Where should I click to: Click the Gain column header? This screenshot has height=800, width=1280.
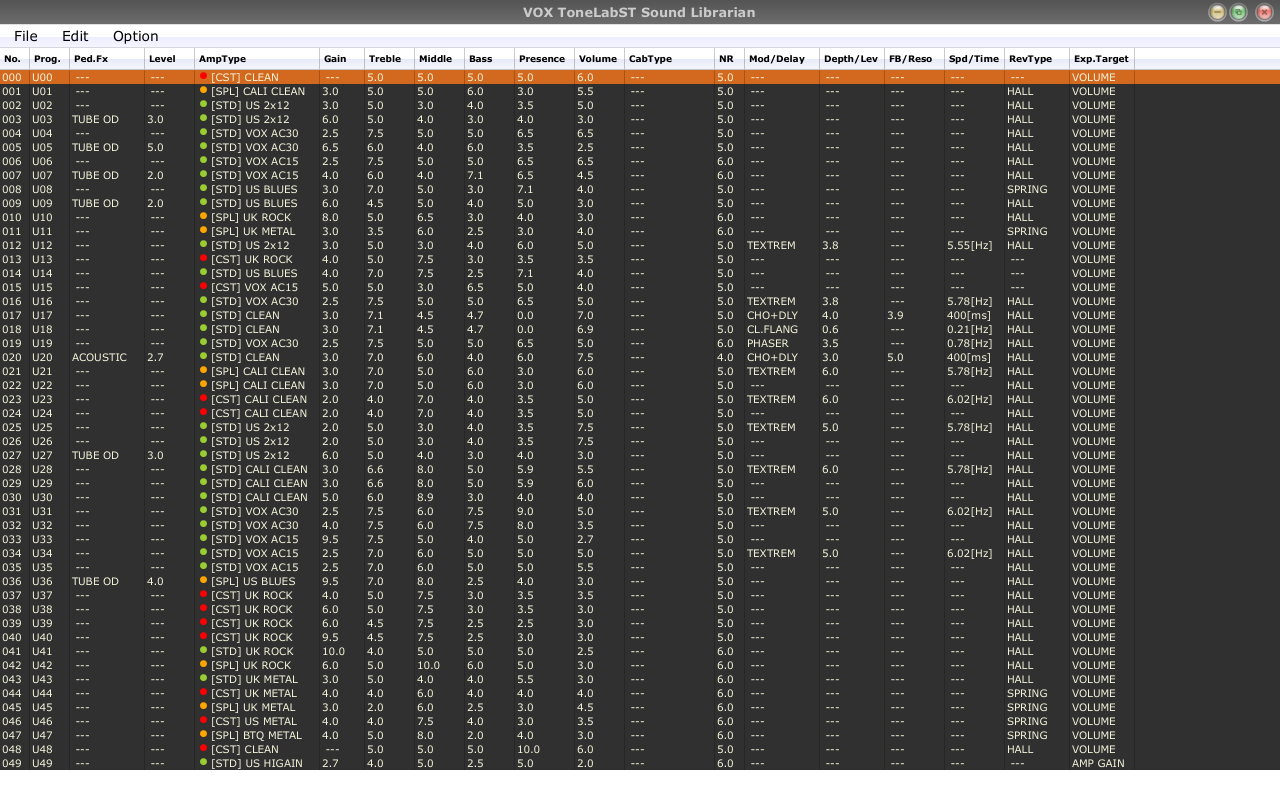pos(342,59)
